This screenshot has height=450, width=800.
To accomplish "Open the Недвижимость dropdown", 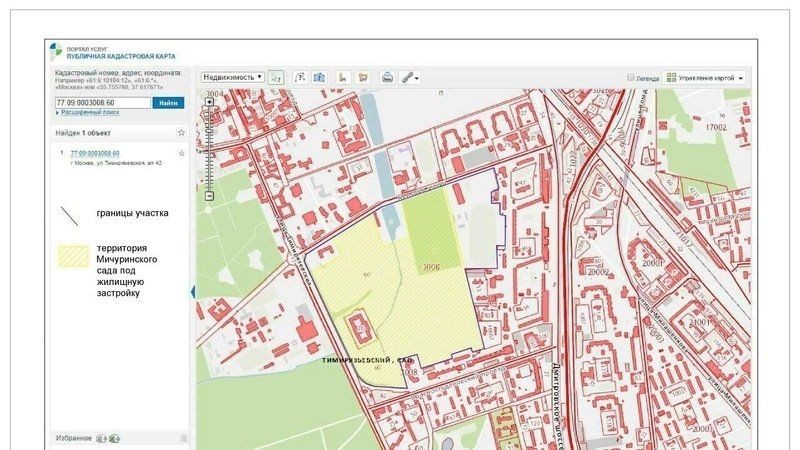I will [x=232, y=77].
